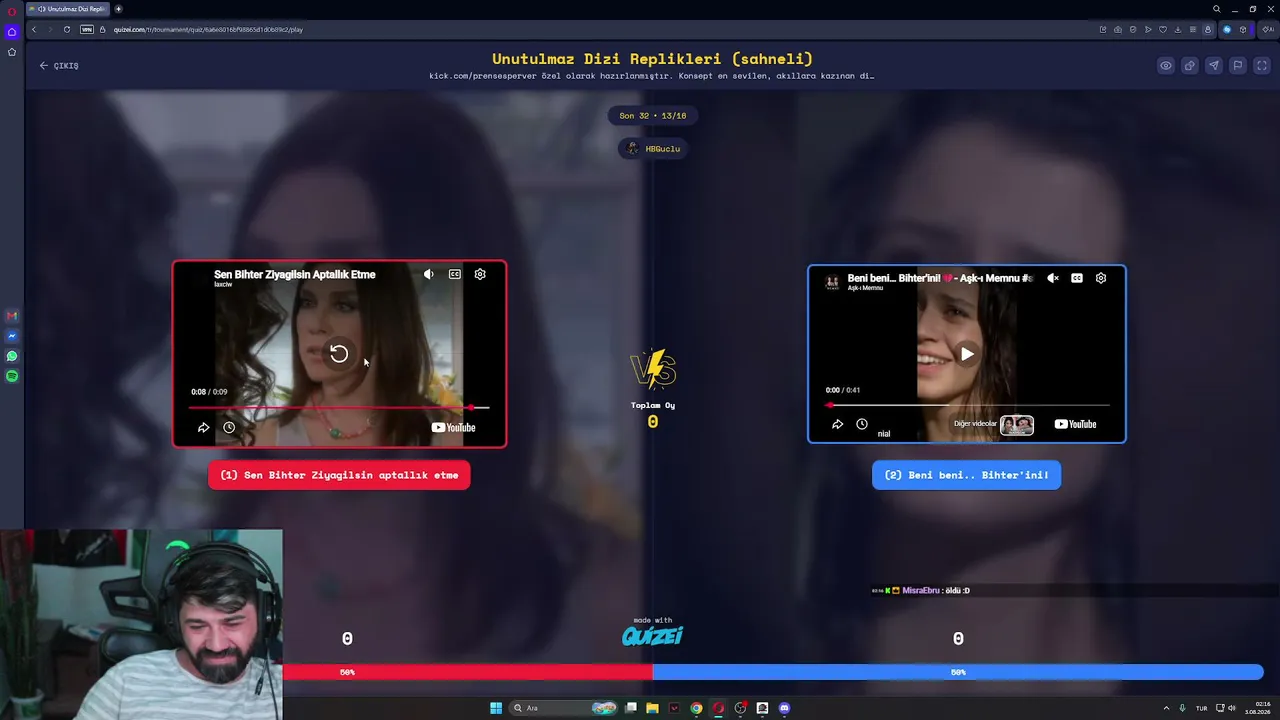Click the Quizei logo at bottom
This screenshot has width=1280, height=720.
652,636
